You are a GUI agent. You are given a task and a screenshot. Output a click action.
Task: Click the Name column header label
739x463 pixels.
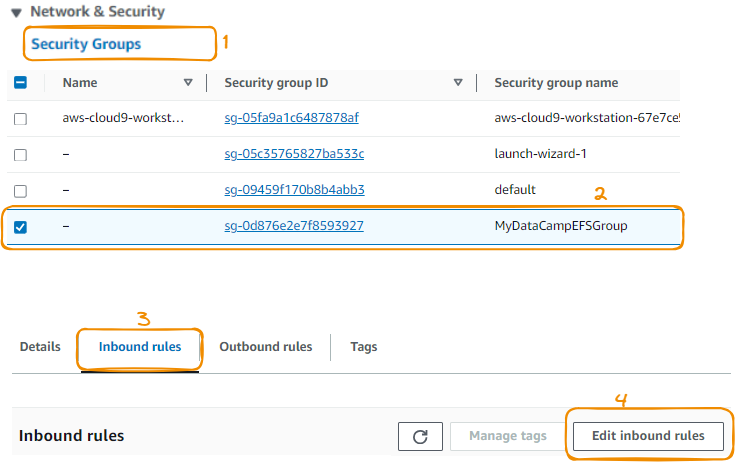tap(80, 83)
